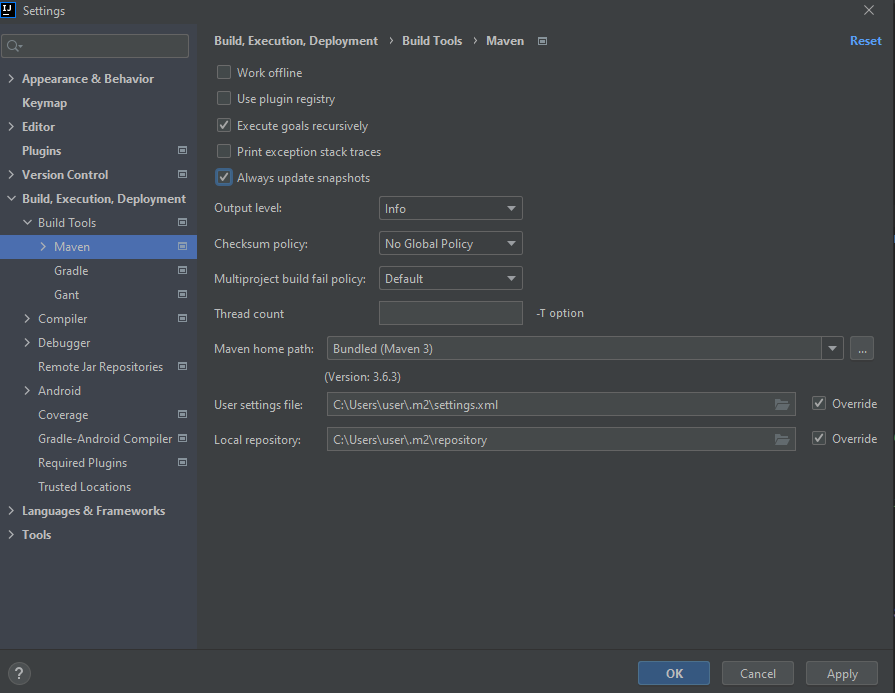Click the monitor icon next to Plugins
Screen dimensions: 895x693
point(182,150)
